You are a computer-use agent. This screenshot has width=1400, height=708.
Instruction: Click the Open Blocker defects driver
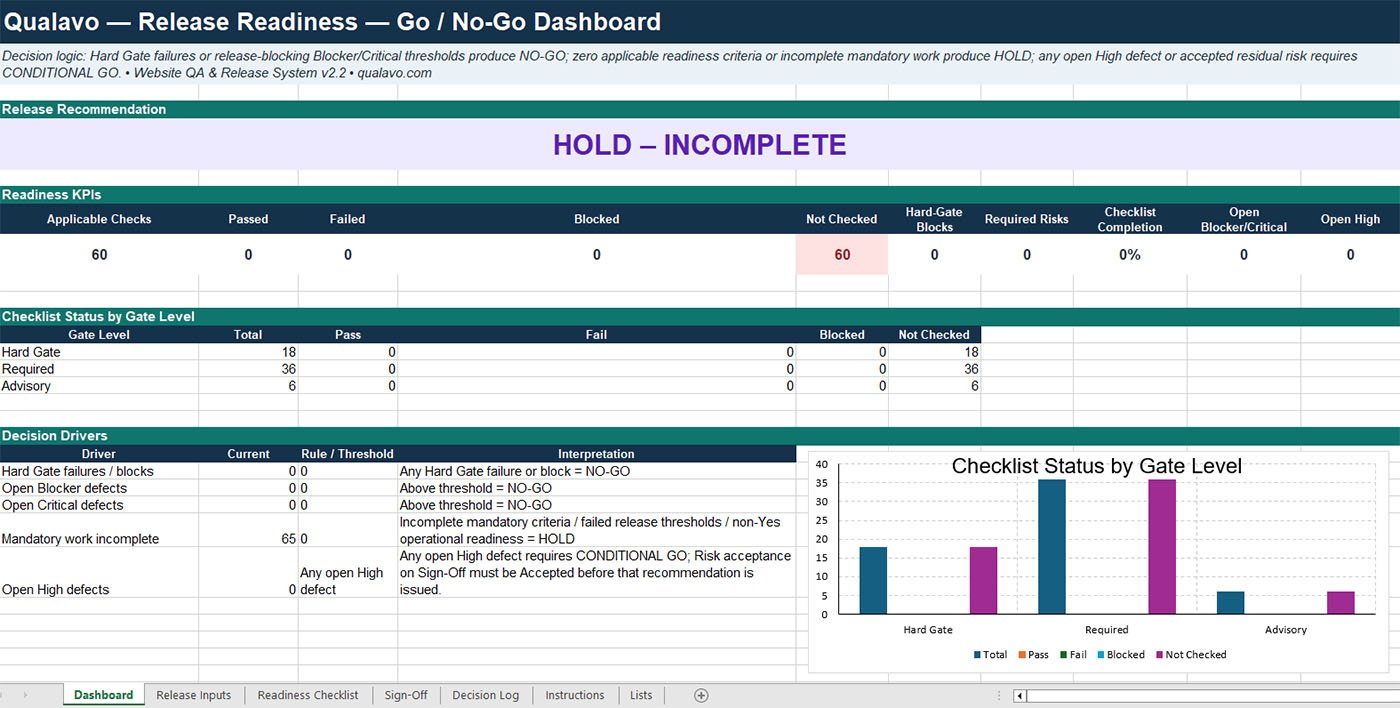99,488
